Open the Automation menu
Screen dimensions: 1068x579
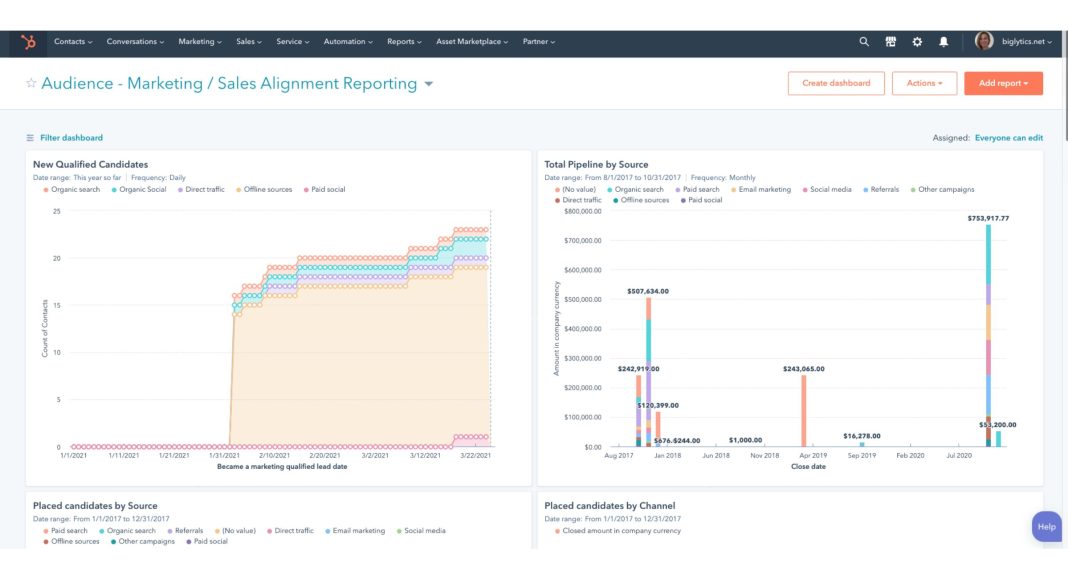[x=348, y=41]
